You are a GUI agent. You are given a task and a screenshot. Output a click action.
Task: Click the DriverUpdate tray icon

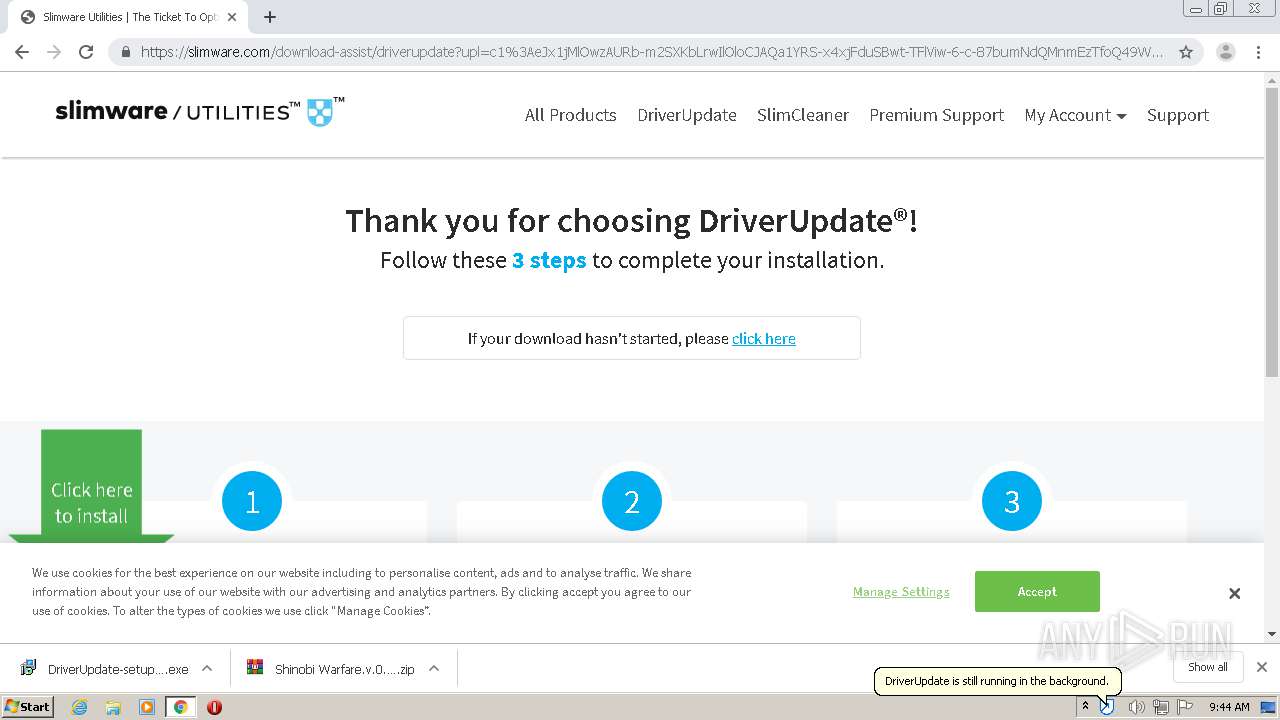coord(1107,707)
